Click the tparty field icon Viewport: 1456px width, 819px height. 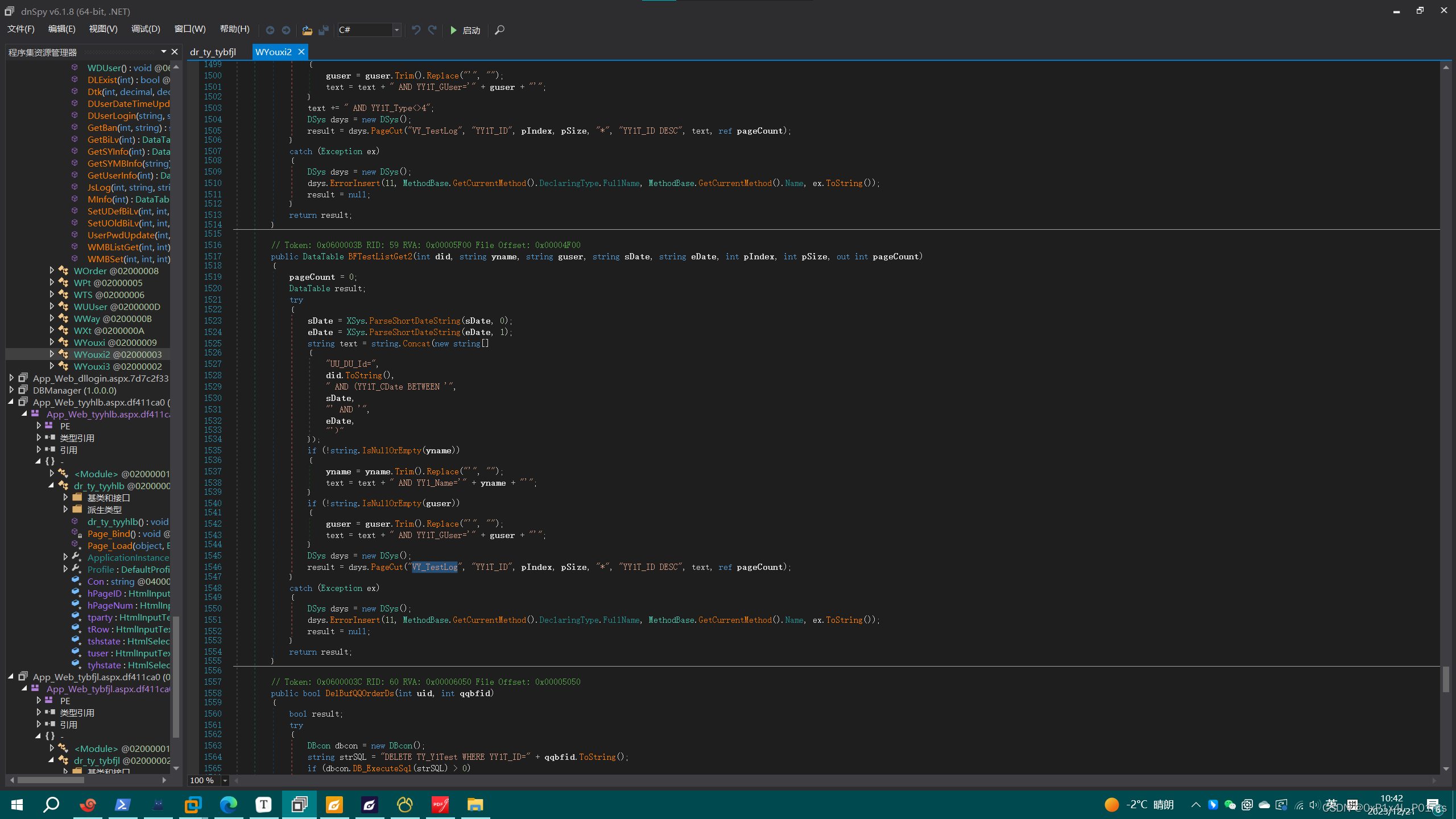pos(76,617)
